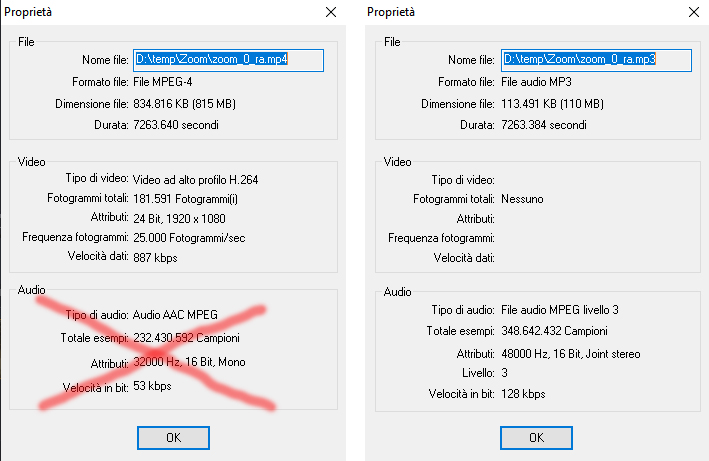Click '348.642.432 Campioni' sample total
709x461 pixels.
click(554, 331)
